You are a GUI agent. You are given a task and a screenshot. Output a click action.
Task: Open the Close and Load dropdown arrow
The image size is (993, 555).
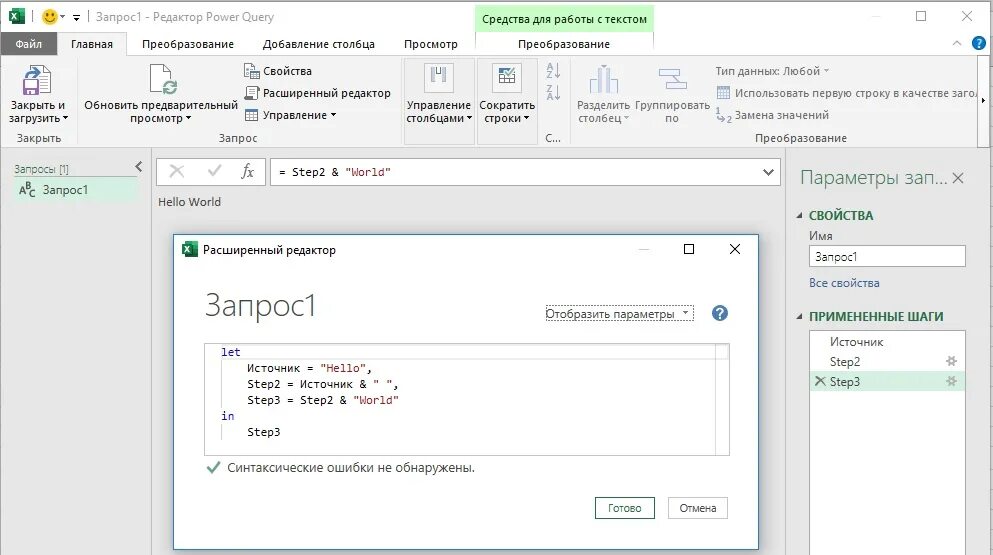[x=65, y=118]
